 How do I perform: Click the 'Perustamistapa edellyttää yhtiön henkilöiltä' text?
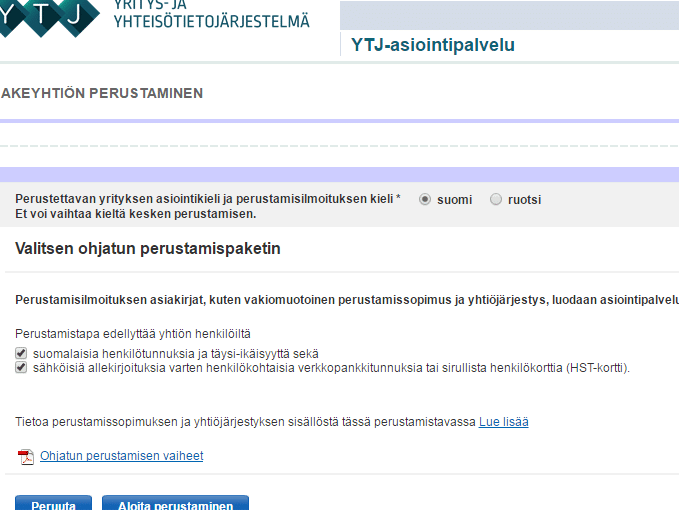point(133,334)
